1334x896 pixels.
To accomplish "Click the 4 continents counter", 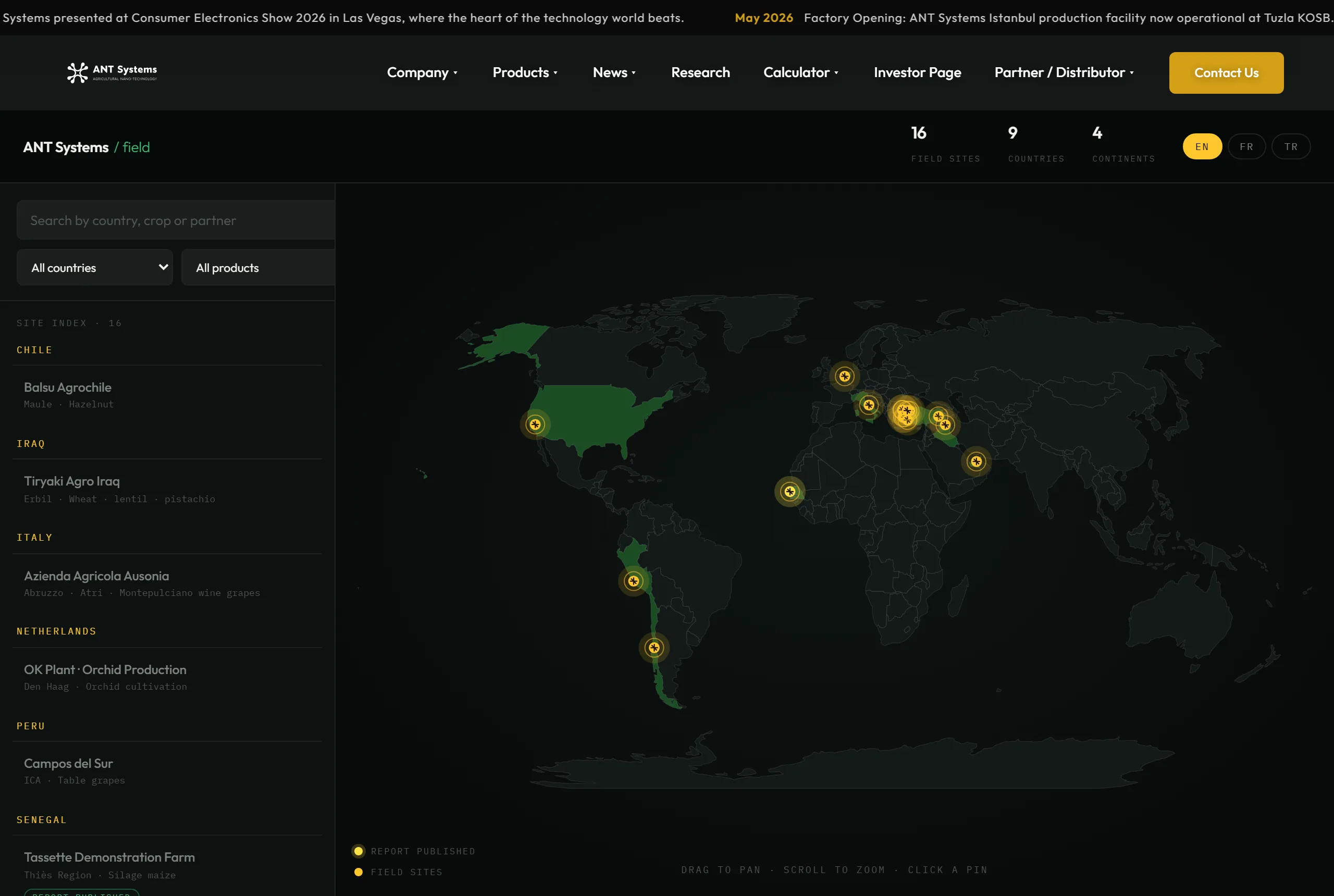I will click(x=1123, y=144).
